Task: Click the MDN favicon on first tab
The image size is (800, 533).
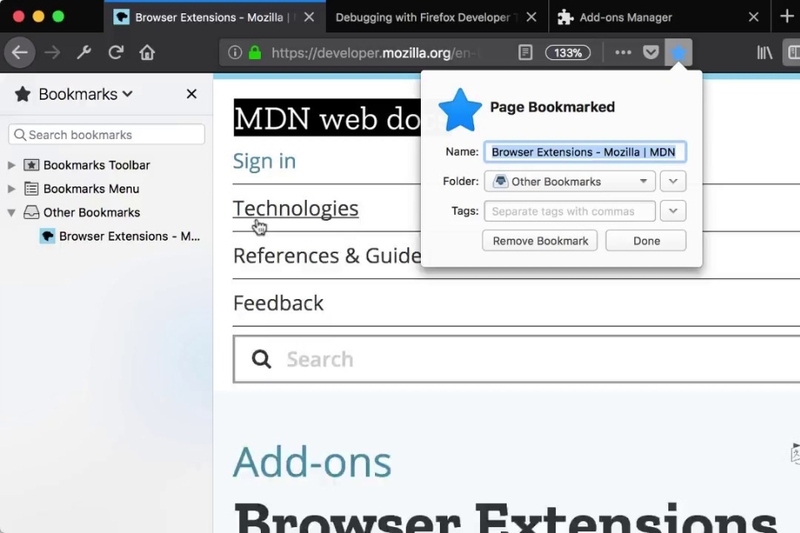Action: pyautogui.click(x=121, y=17)
